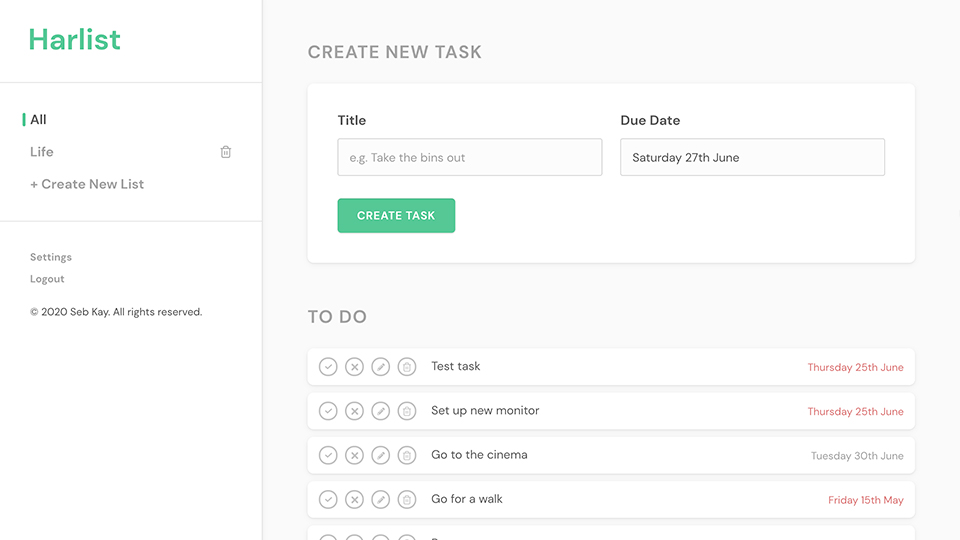This screenshot has width=960, height=540.
Task: Select the 'All' list in sidebar
Action: pyautogui.click(x=38, y=120)
